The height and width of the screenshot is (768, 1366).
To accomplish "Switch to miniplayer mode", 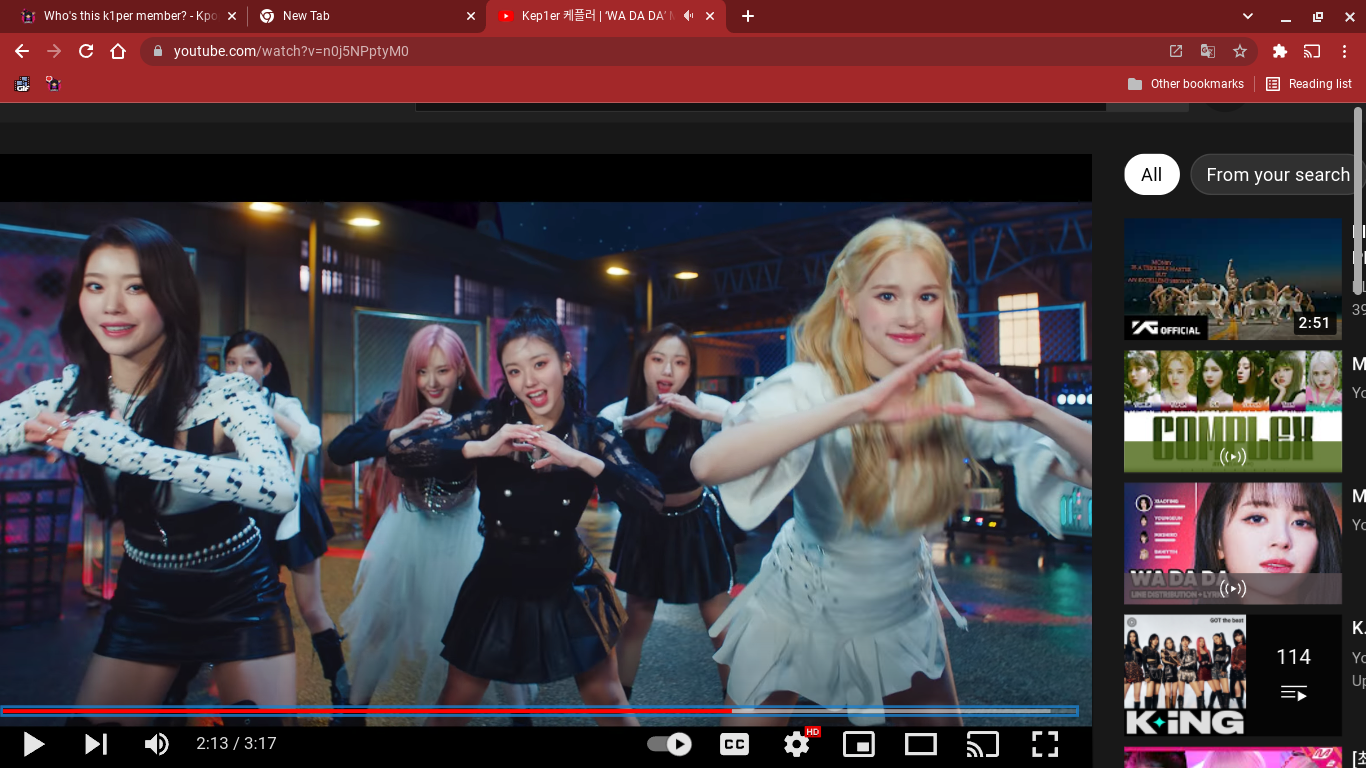I will coord(859,744).
